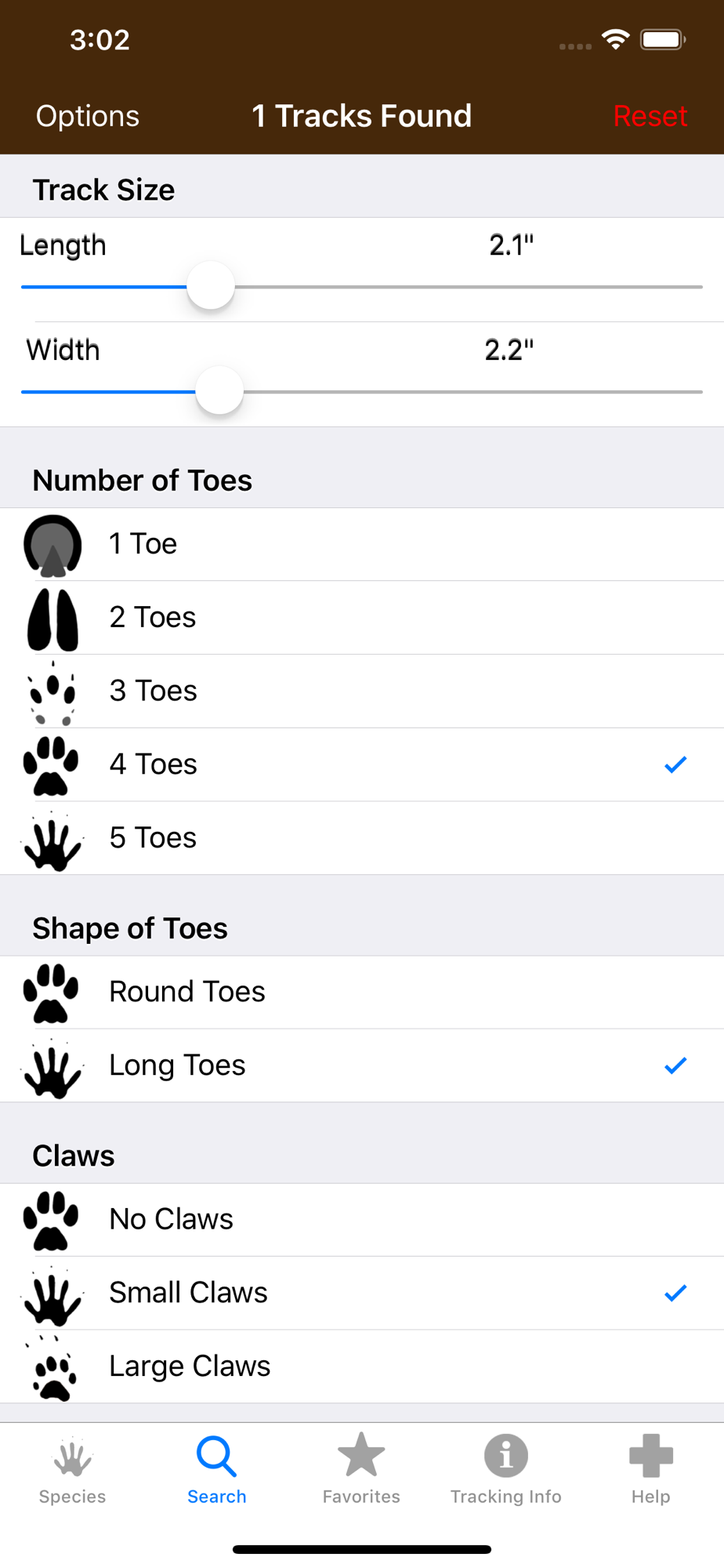Uncheck the 4 Toes checkmark
This screenshot has height=1568, width=724.
675,764
